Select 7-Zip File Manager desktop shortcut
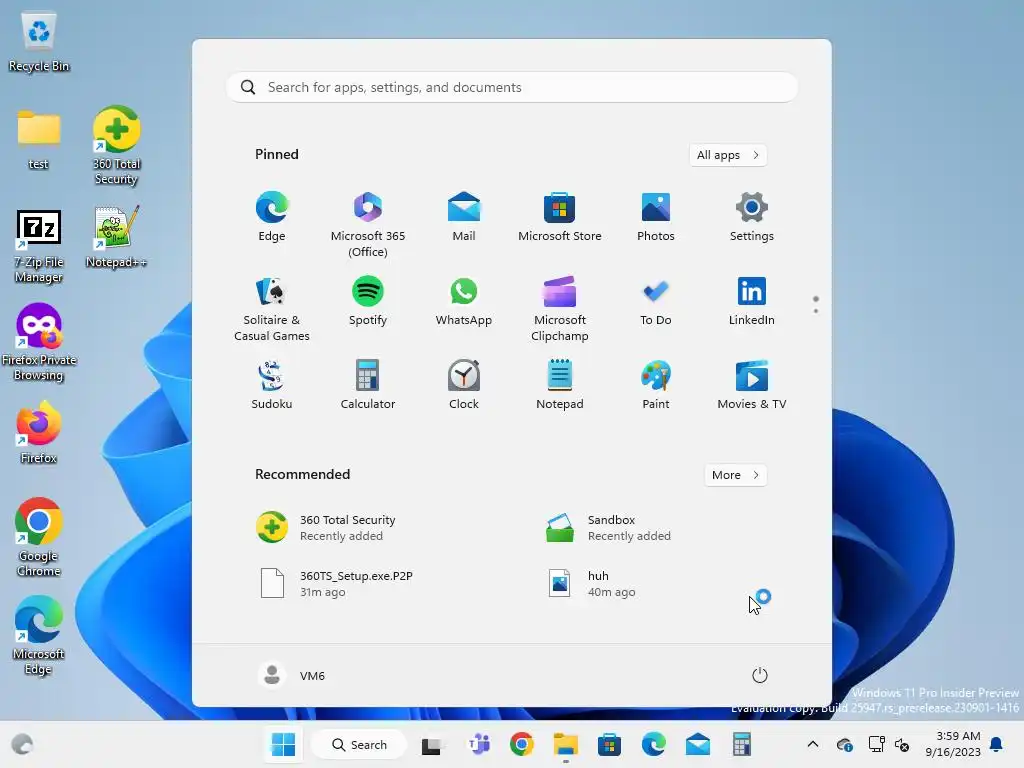Screen dimensions: 1024x768 click(x=39, y=246)
